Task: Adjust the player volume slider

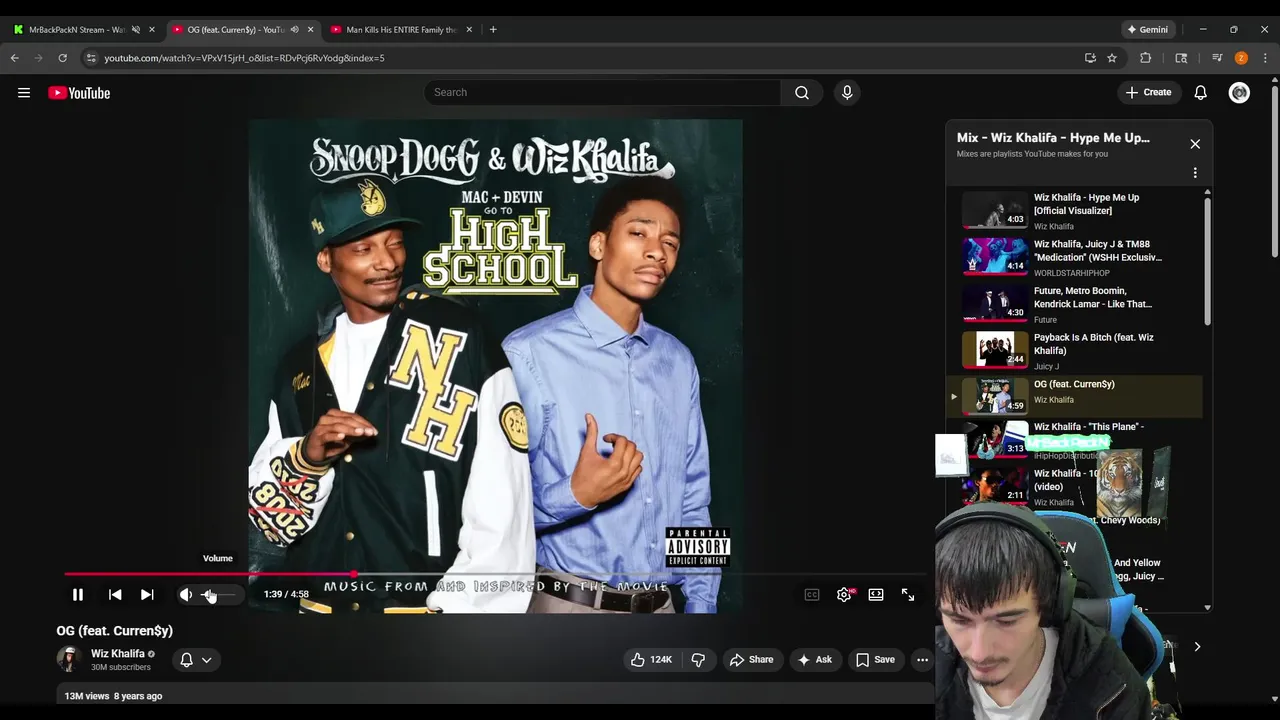Action: tap(219, 594)
